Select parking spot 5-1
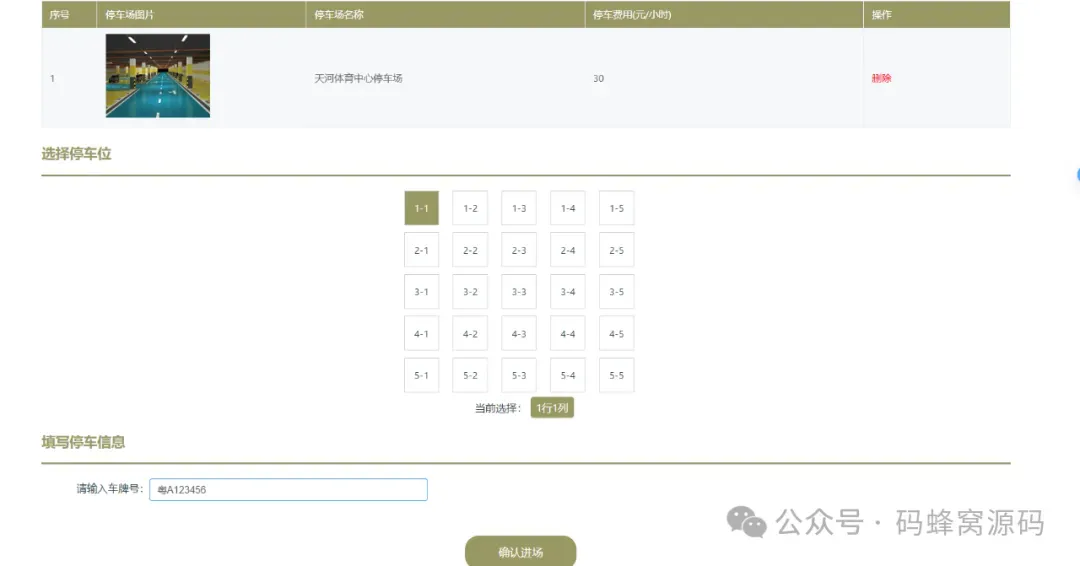Viewport: 1080px width, 566px height. (x=422, y=375)
